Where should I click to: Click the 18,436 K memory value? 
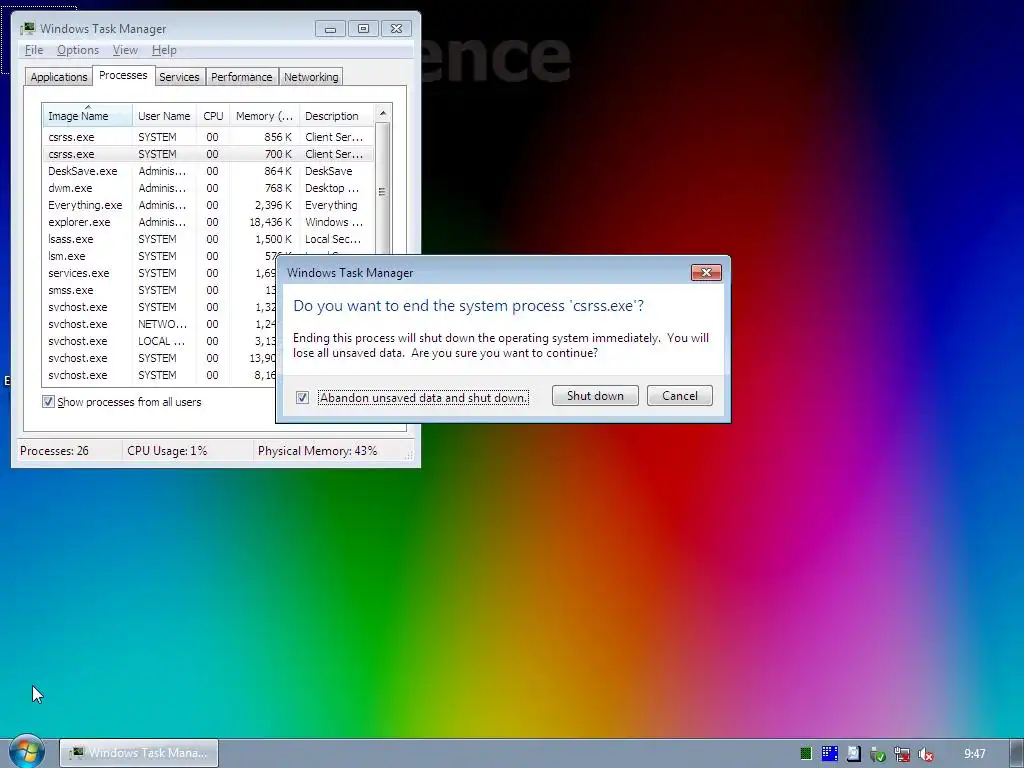270,222
